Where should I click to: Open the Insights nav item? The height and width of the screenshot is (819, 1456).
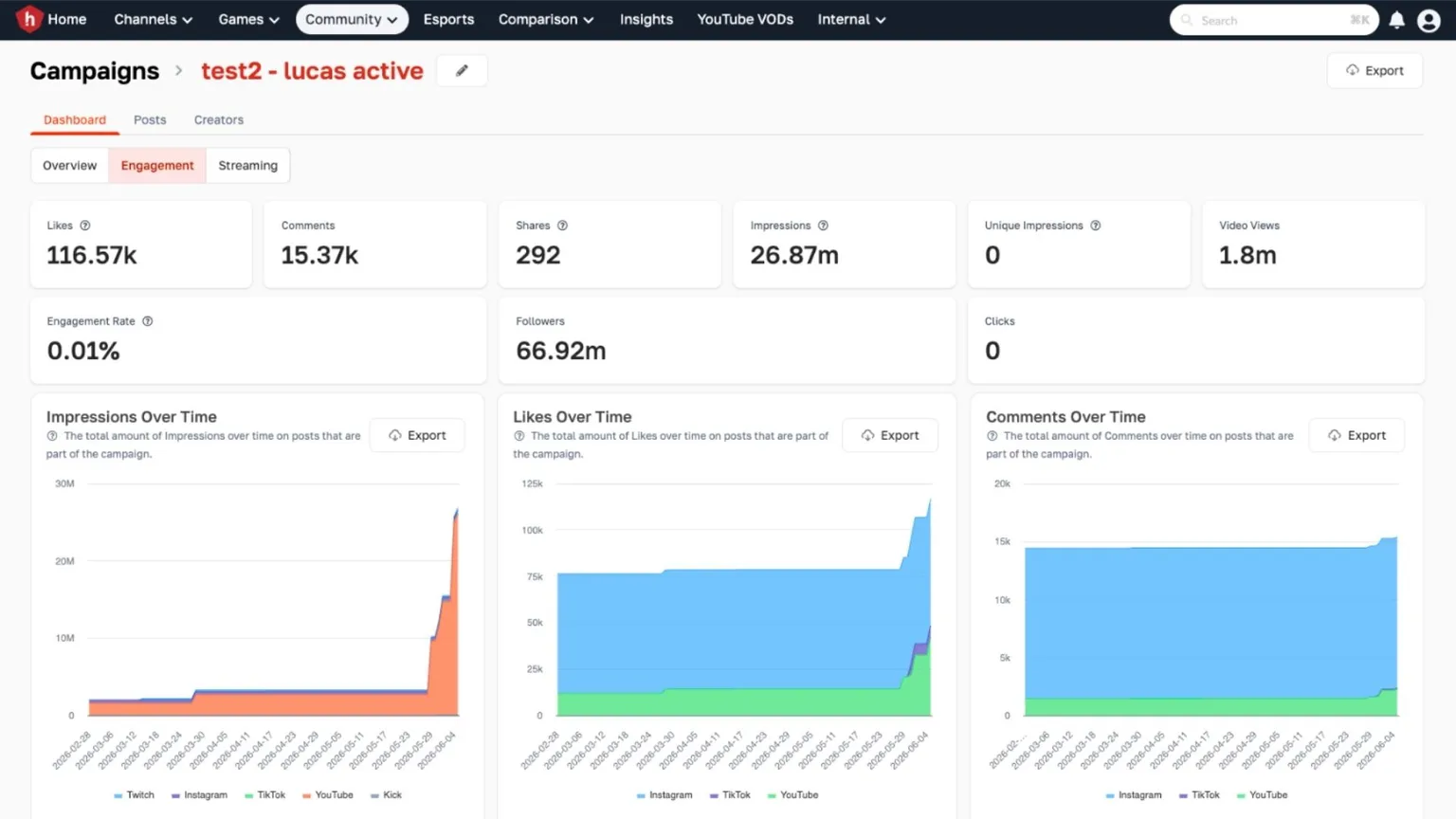(x=646, y=19)
